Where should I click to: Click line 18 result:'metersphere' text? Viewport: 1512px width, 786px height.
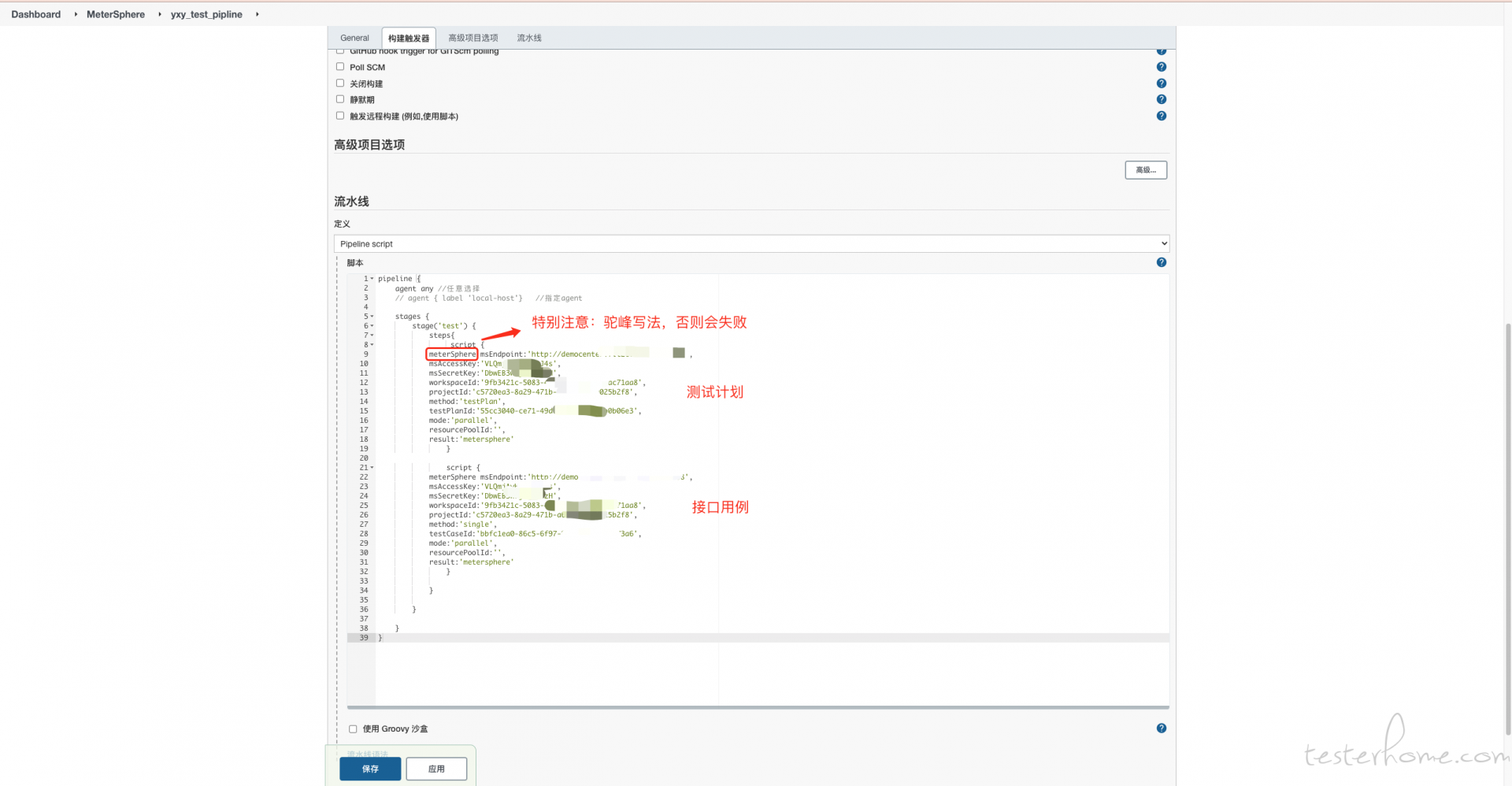point(471,439)
